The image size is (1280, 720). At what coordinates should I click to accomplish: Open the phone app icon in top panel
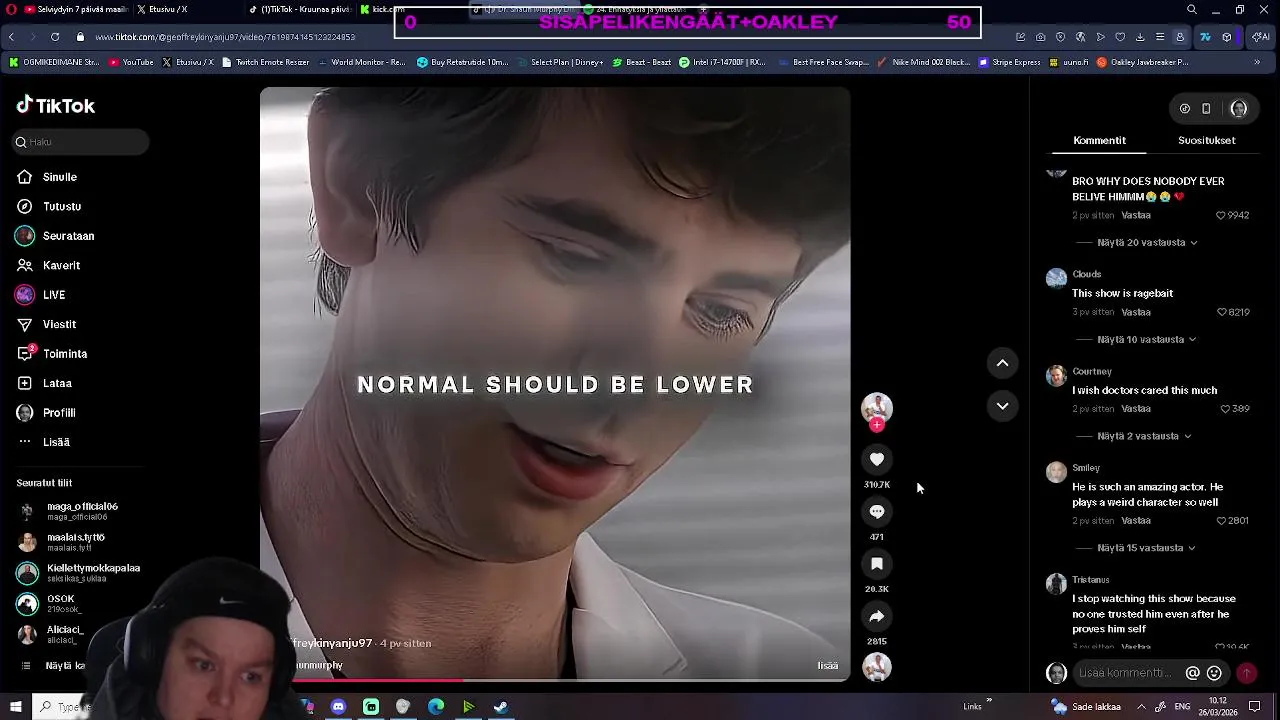(1206, 108)
